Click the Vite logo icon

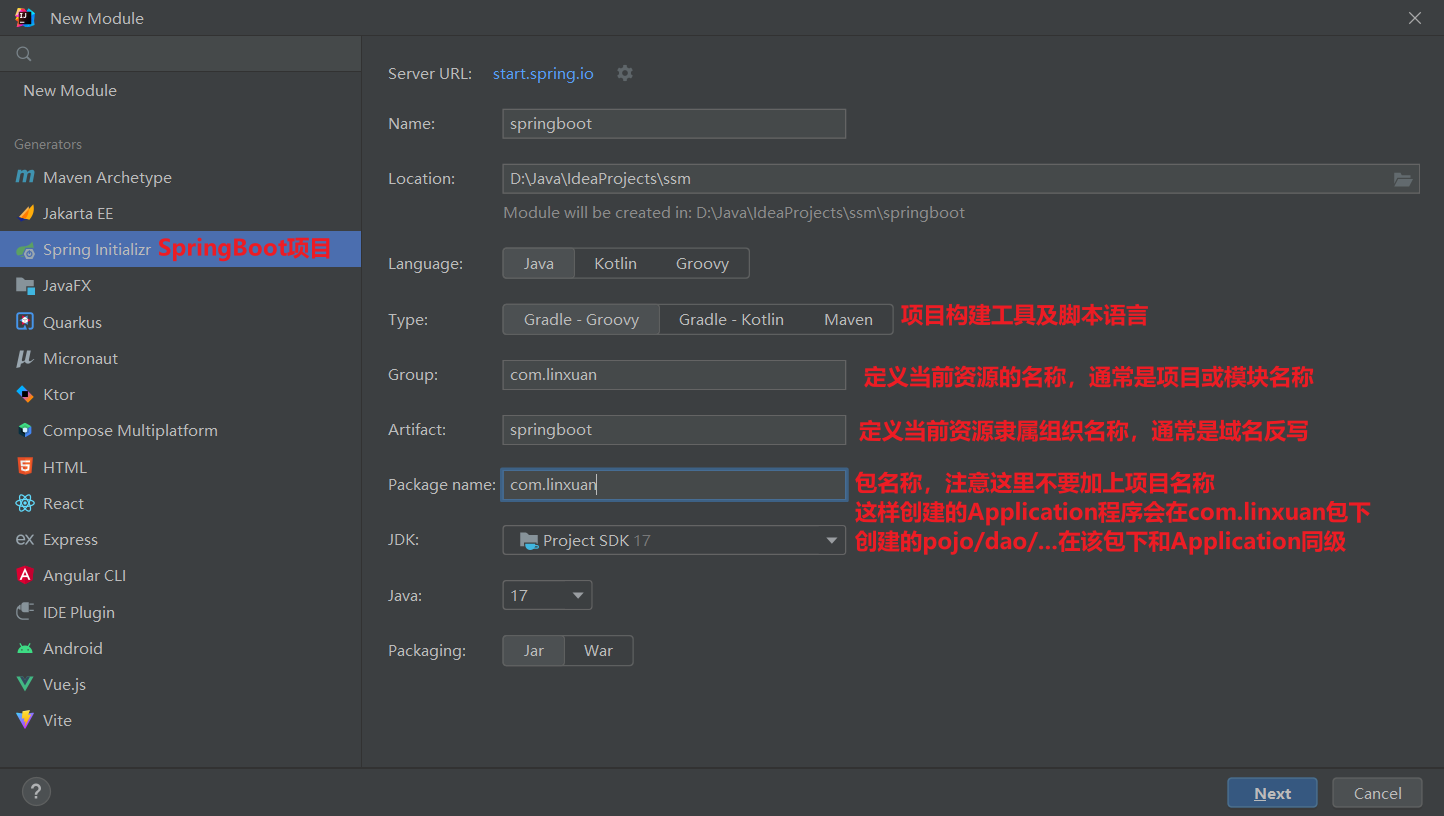[25, 720]
